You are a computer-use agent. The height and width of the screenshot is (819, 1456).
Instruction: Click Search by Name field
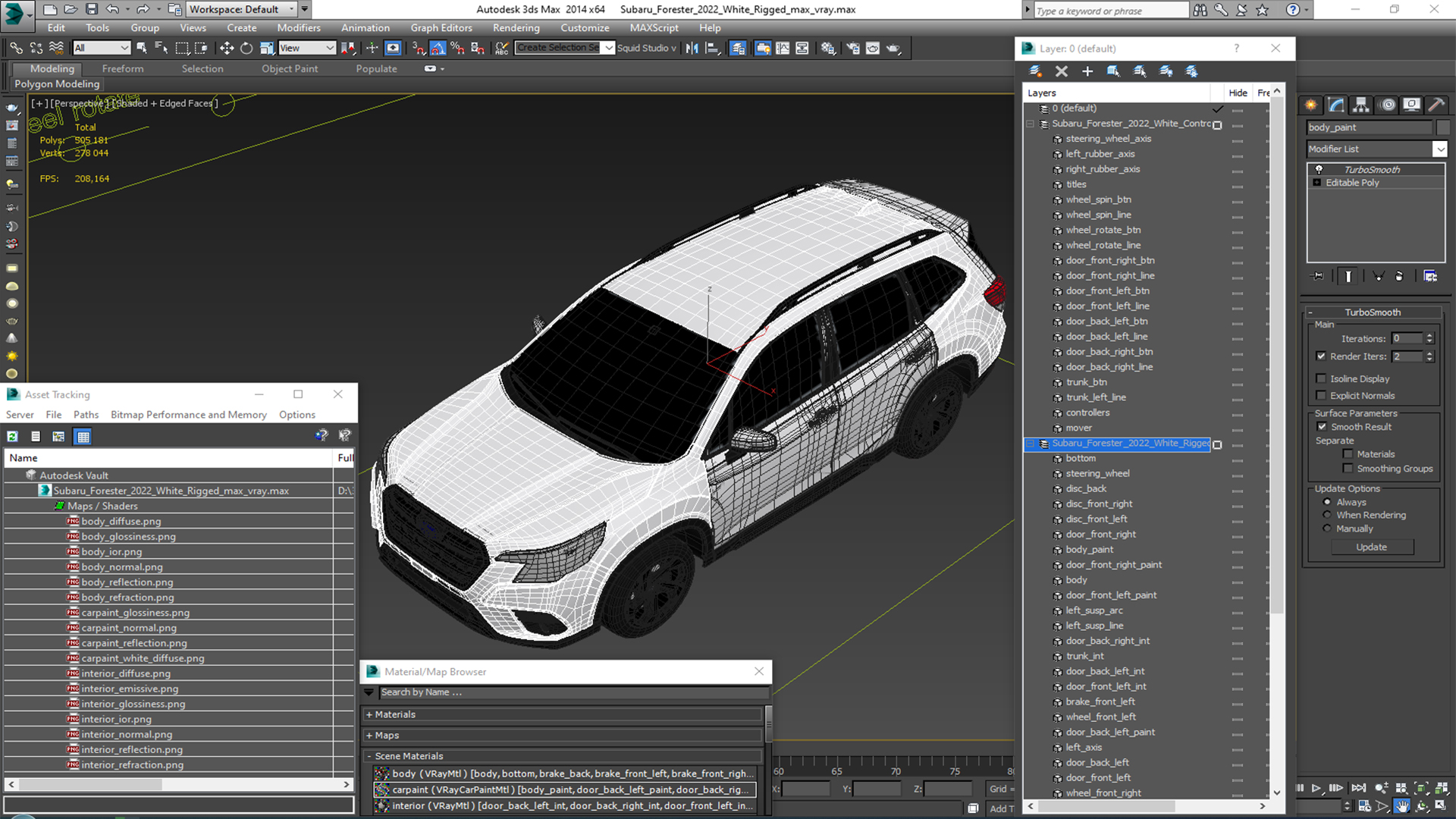coord(573,692)
